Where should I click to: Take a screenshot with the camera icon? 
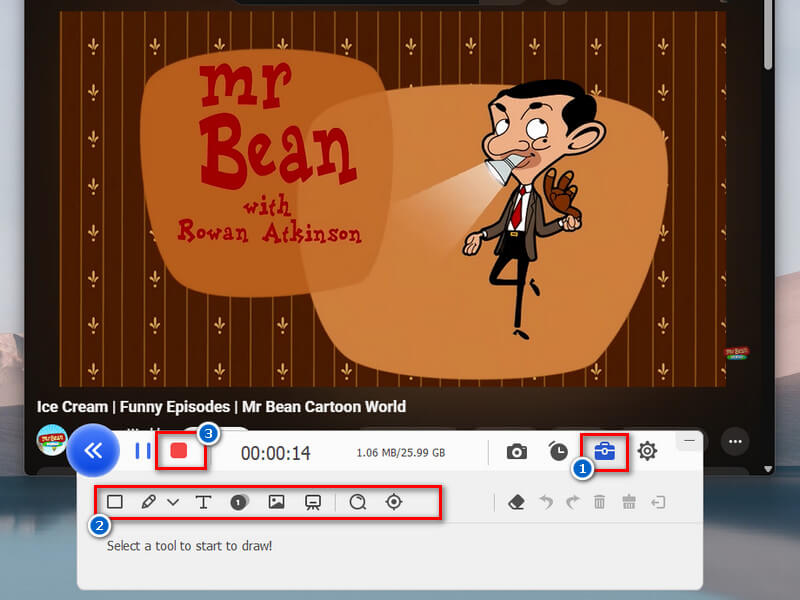coord(516,452)
